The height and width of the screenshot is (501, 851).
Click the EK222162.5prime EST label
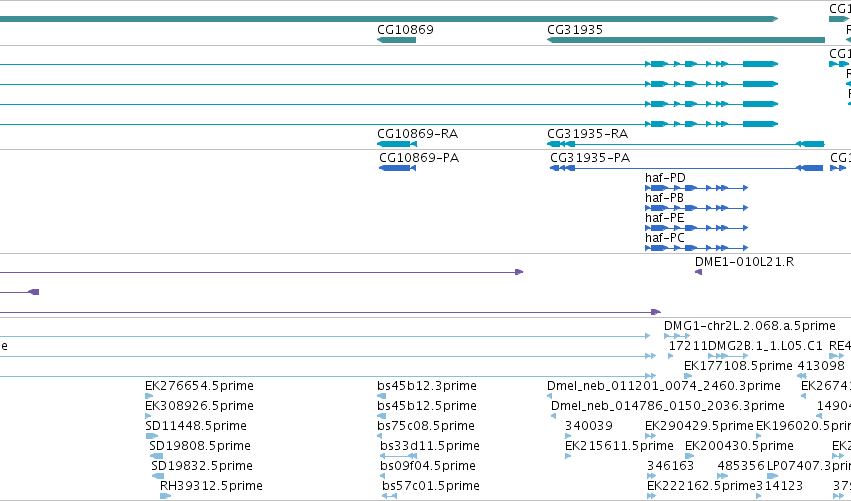(x=701, y=486)
